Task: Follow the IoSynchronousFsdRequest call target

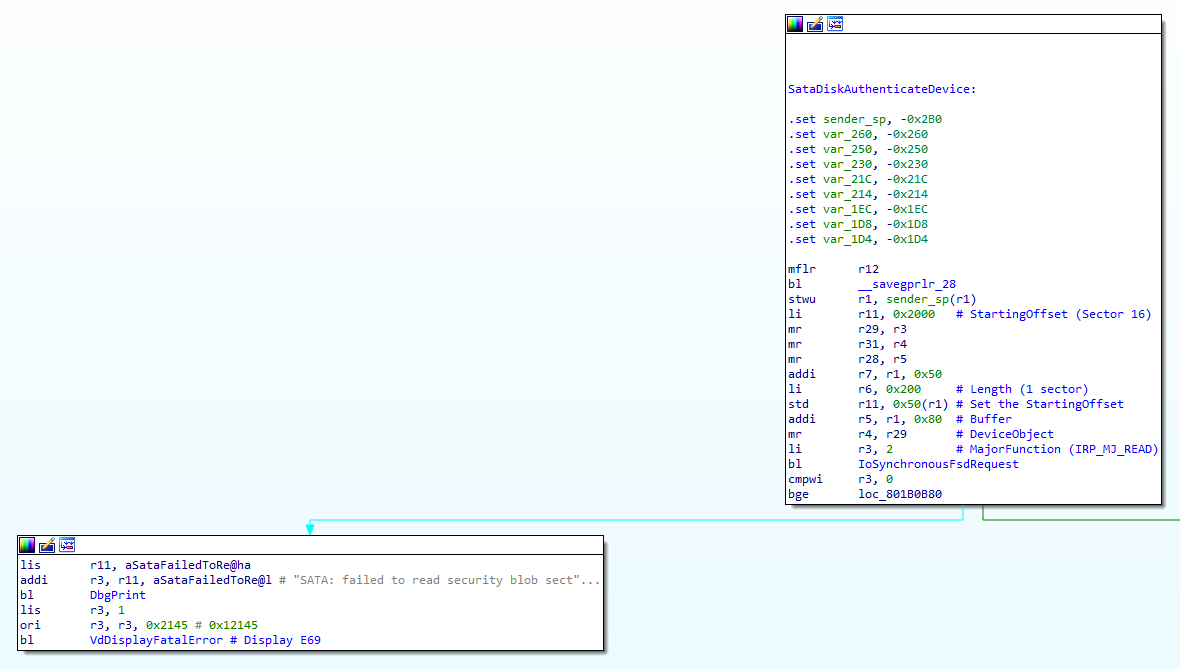Action: [x=938, y=464]
